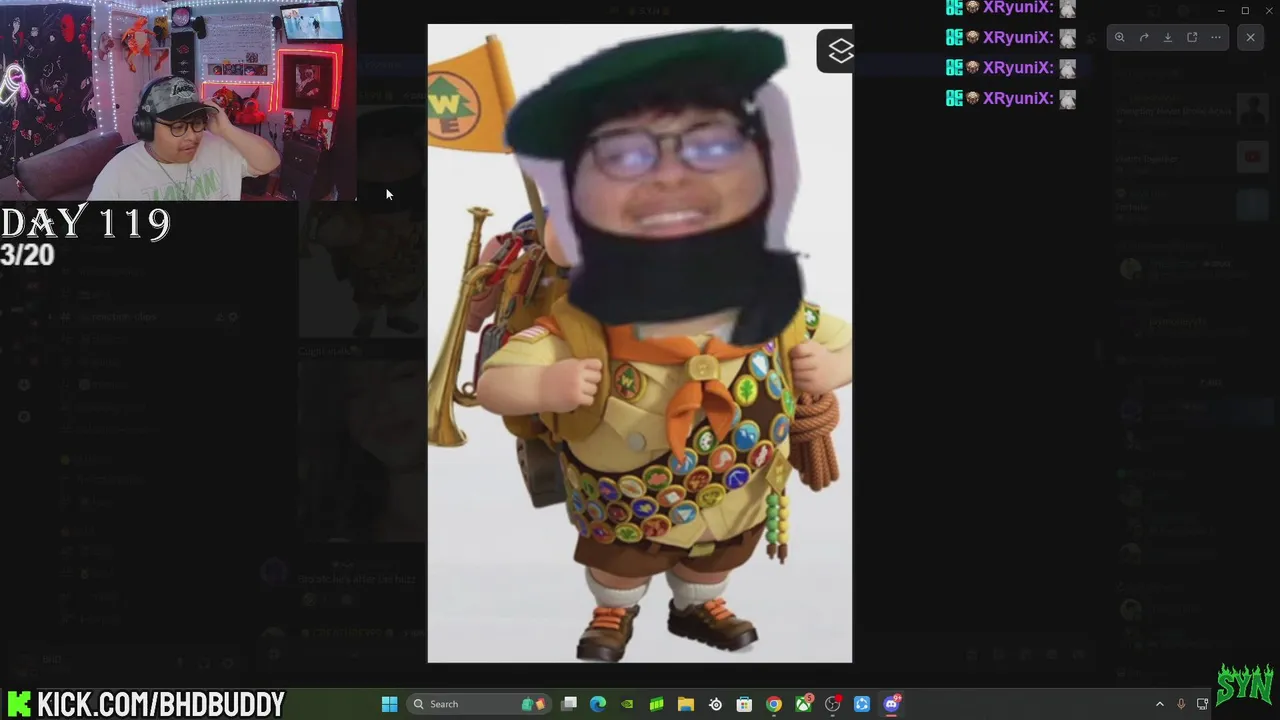Viewport: 1280px width, 720px height.
Task: Open network status in system tray
Action: point(1203,704)
